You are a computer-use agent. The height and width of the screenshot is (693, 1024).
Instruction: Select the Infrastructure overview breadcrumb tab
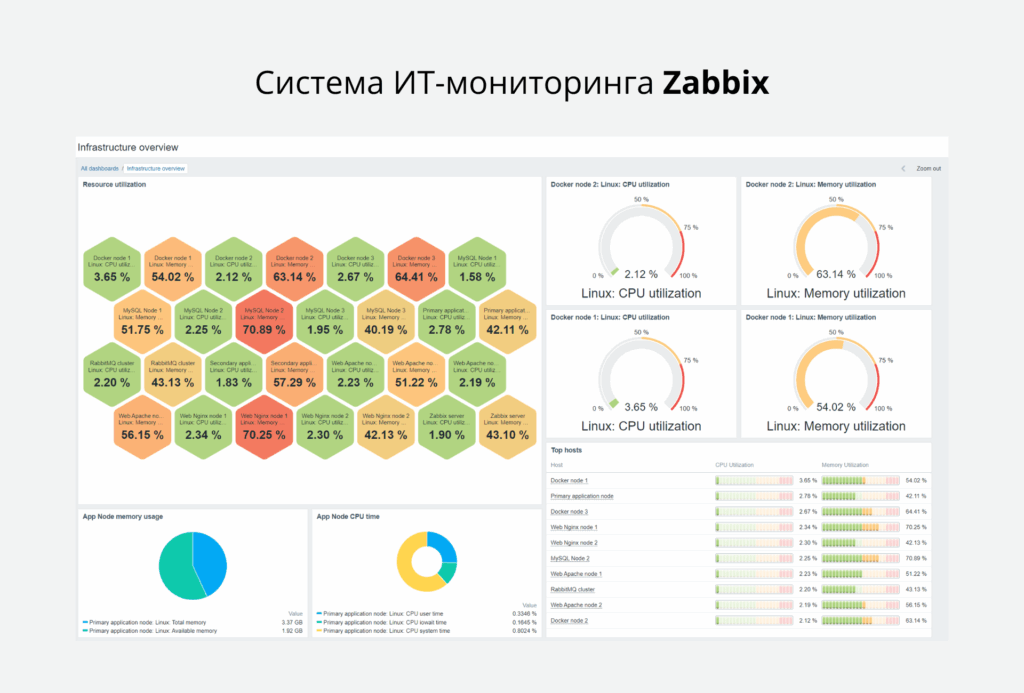(x=155, y=169)
